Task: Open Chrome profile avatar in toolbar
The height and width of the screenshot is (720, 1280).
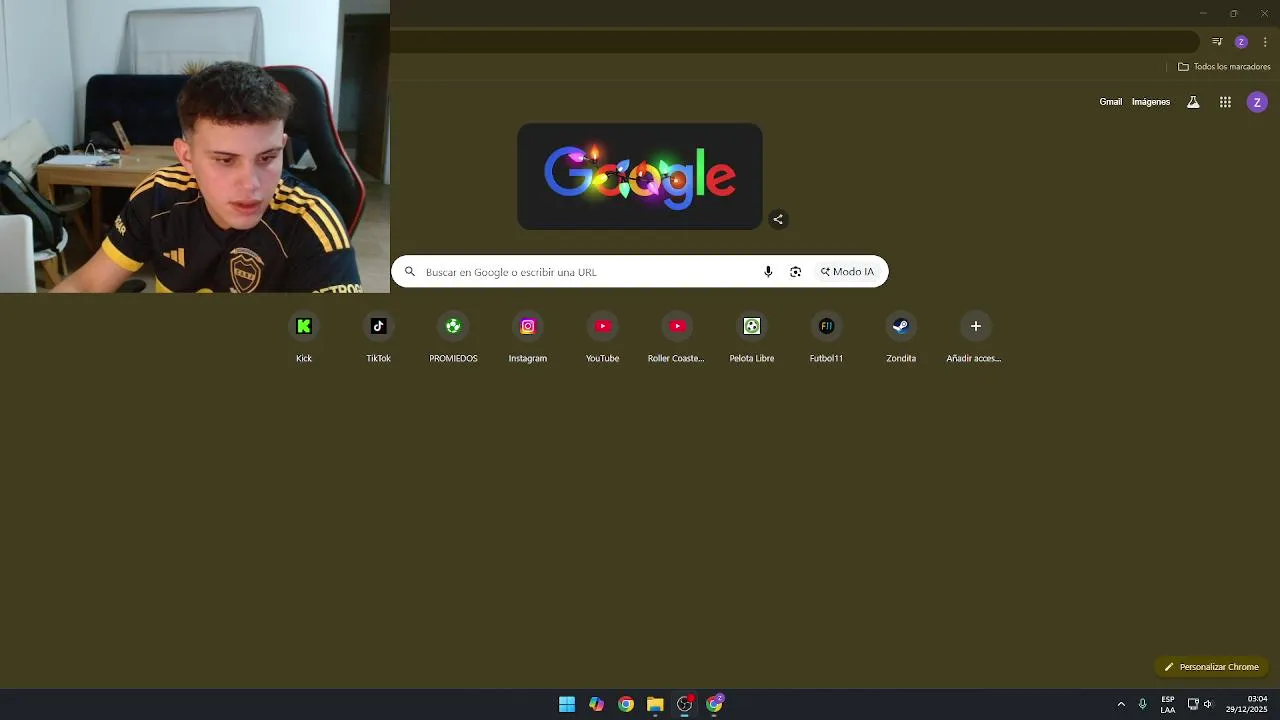Action: (x=1241, y=42)
